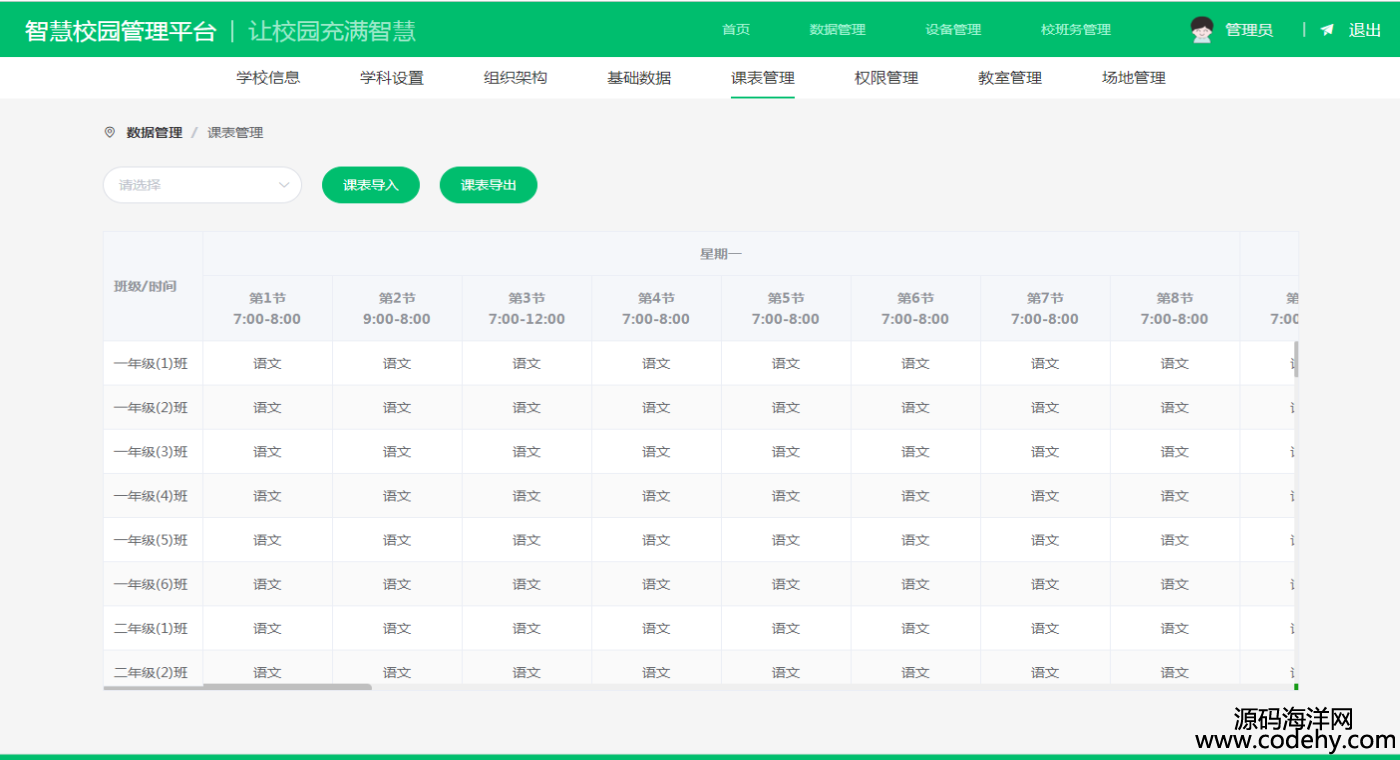
Task: Open the 基础数据 tab
Action: (639, 78)
